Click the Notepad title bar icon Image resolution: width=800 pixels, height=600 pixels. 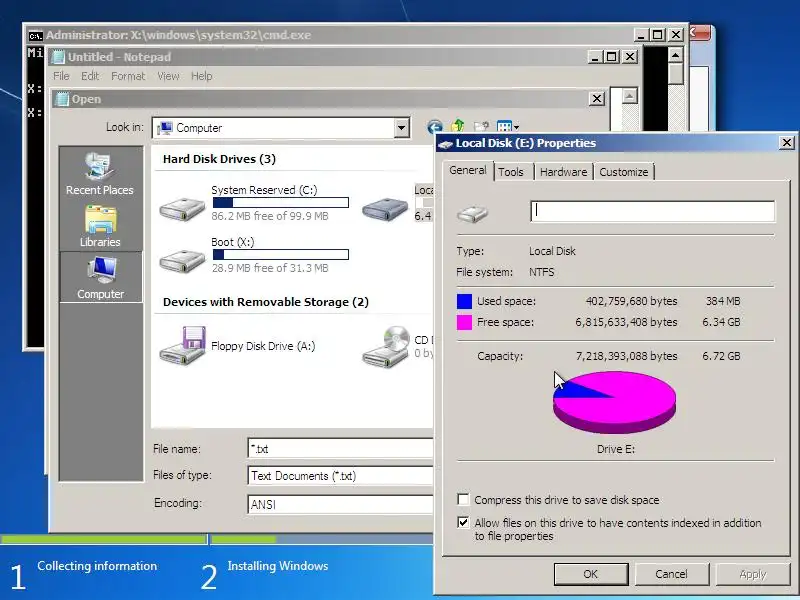tap(59, 57)
